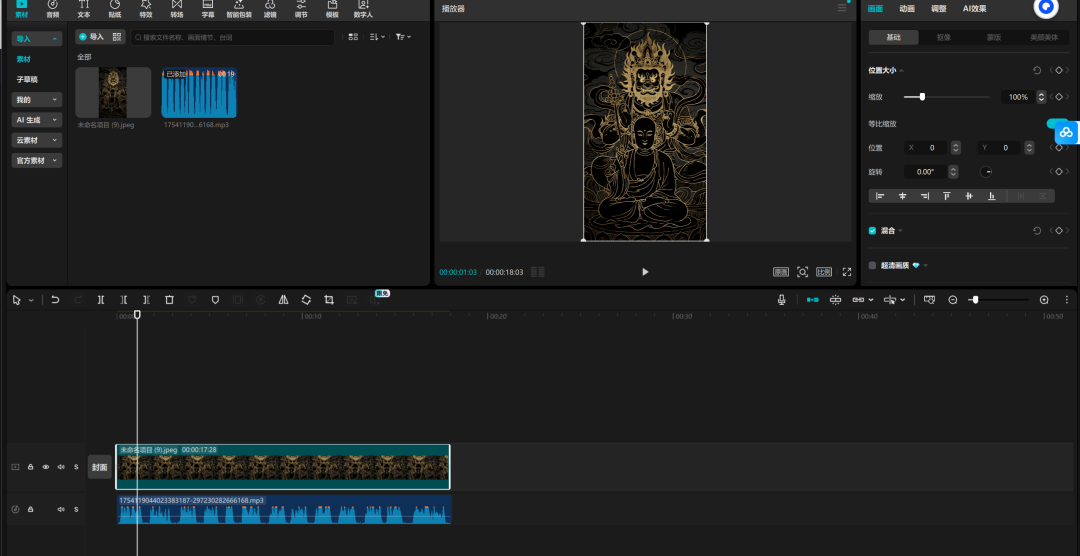The image size is (1080, 556).
Task: Click the 比例 aspect ratio button in the player
Action: pyautogui.click(x=824, y=272)
